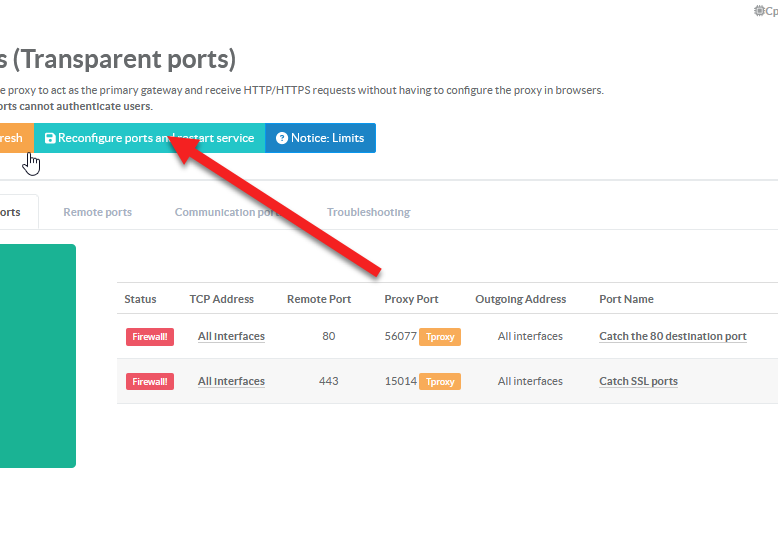Click the floppy-disk icon on the Reconfigure button
This screenshot has width=778, height=547.
pyautogui.click(x=50, y=138)
